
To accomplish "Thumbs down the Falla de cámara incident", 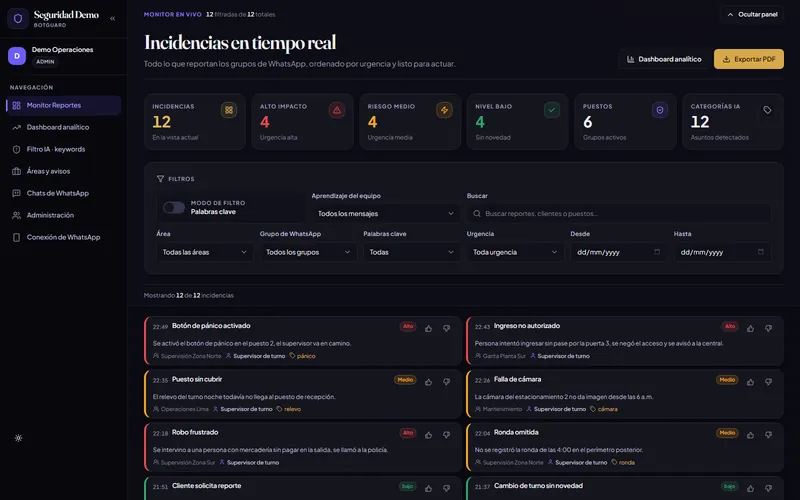I will click(x=768, y=382).
